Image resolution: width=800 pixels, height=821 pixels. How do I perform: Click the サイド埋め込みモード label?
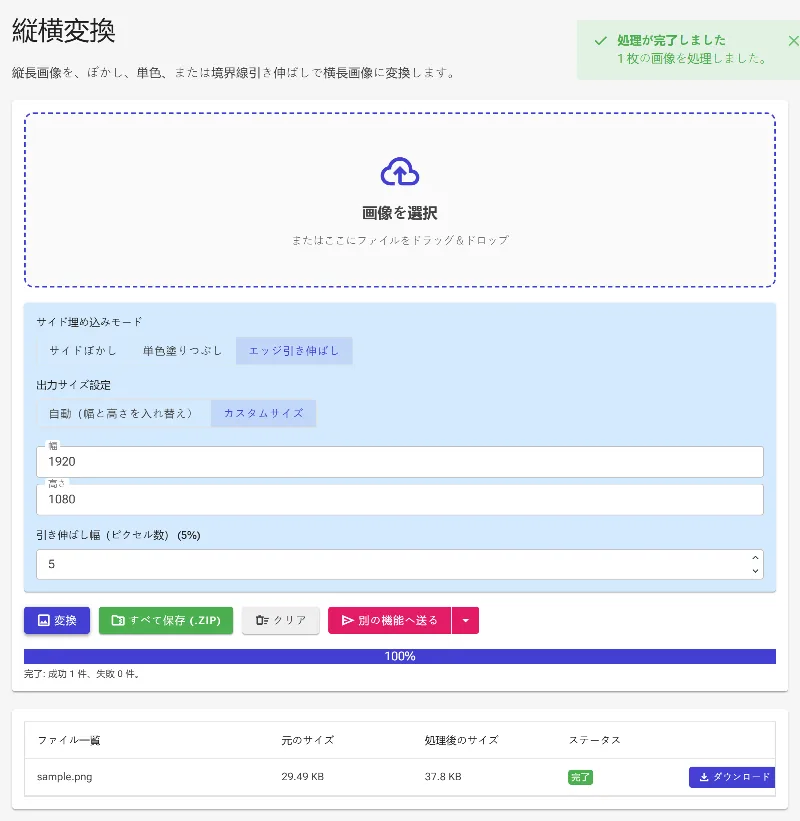click(x=89, y=322)
